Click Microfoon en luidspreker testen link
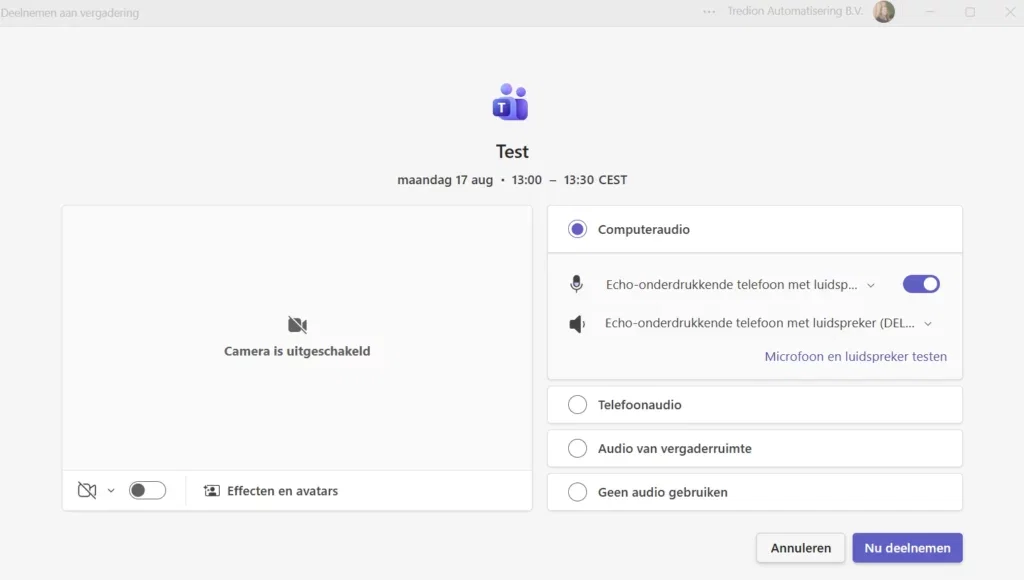Image resolution: width=1024 pixels, height=580 pixels. tap(856, 357)
